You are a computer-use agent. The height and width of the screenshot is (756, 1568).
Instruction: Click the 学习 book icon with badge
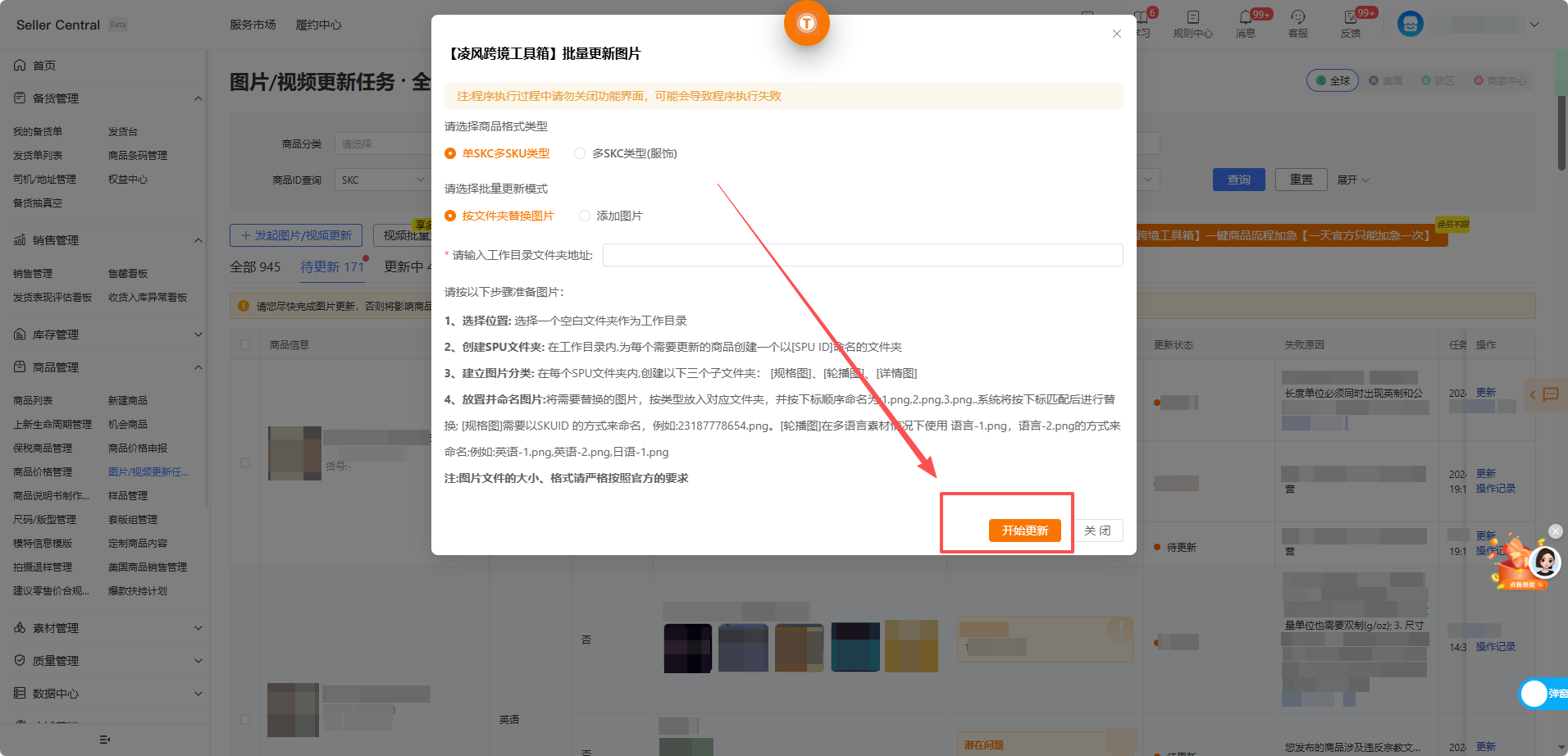click(x=1142, y=17)
